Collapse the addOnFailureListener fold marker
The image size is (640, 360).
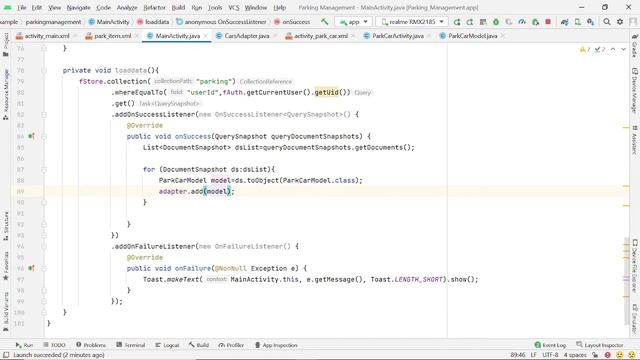point(44,247)
